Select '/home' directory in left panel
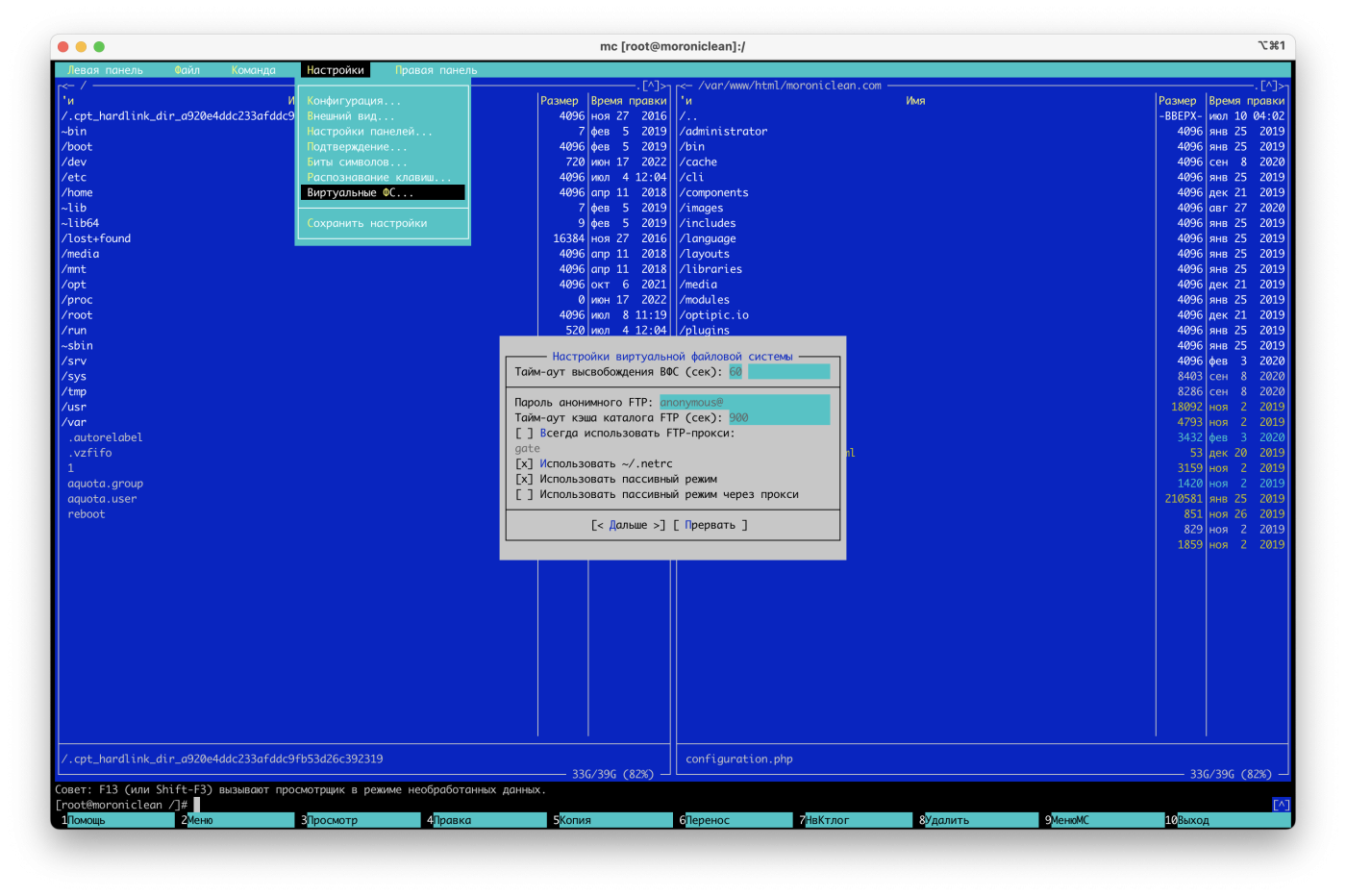Screen dimensions: 1346x896 77,193
